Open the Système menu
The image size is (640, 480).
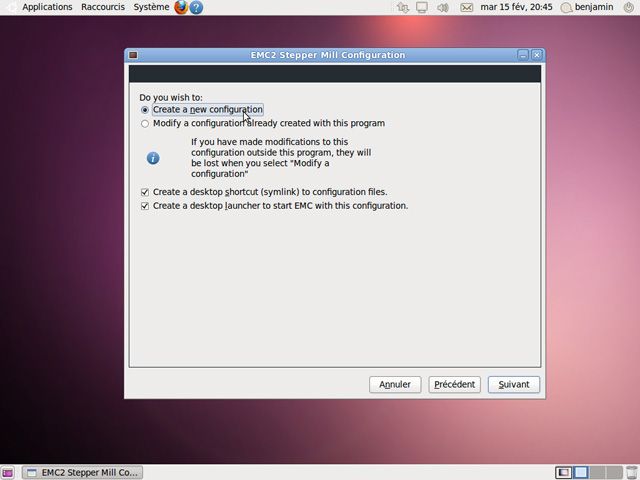point(151,7)
